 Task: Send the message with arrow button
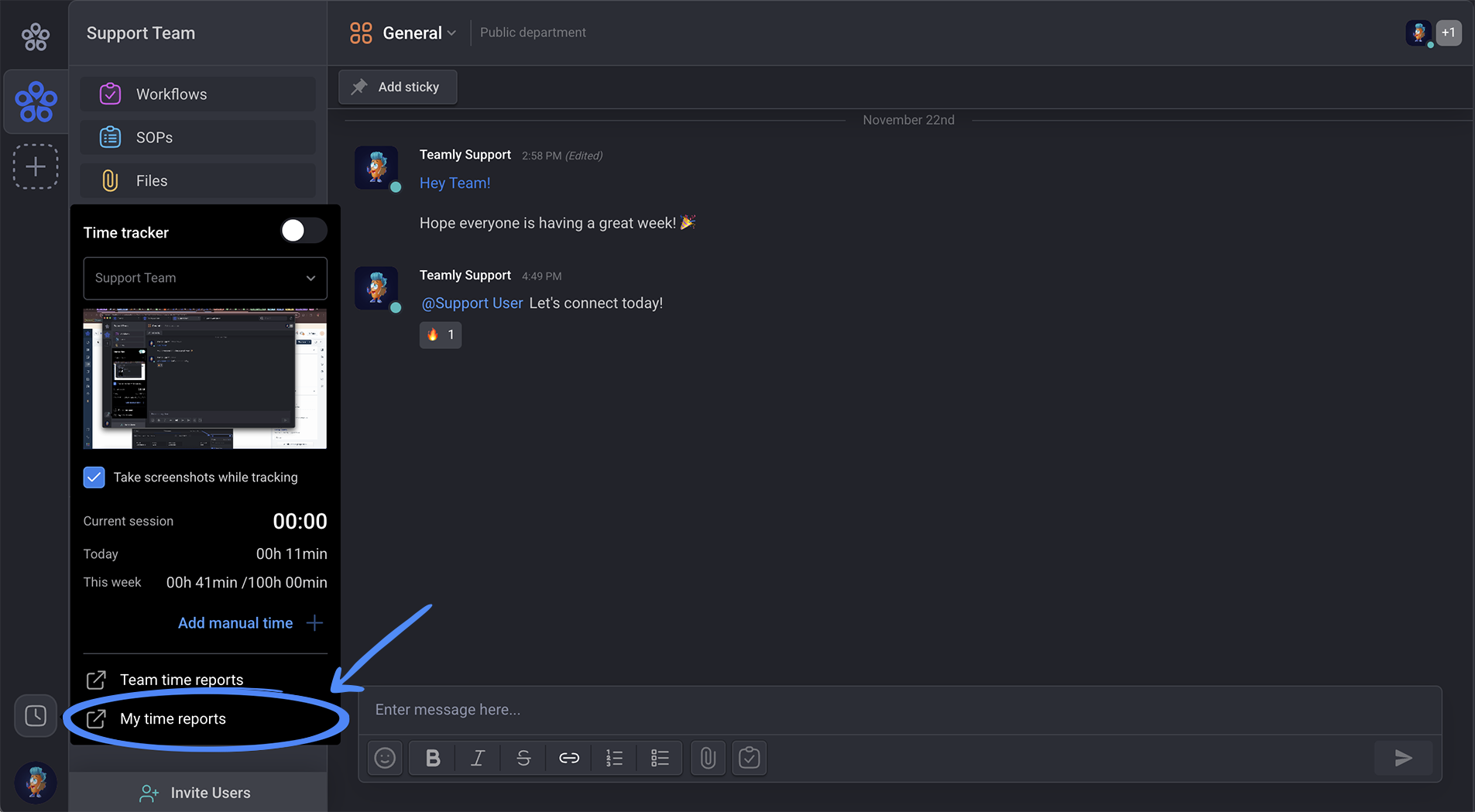coord(1403,758)
